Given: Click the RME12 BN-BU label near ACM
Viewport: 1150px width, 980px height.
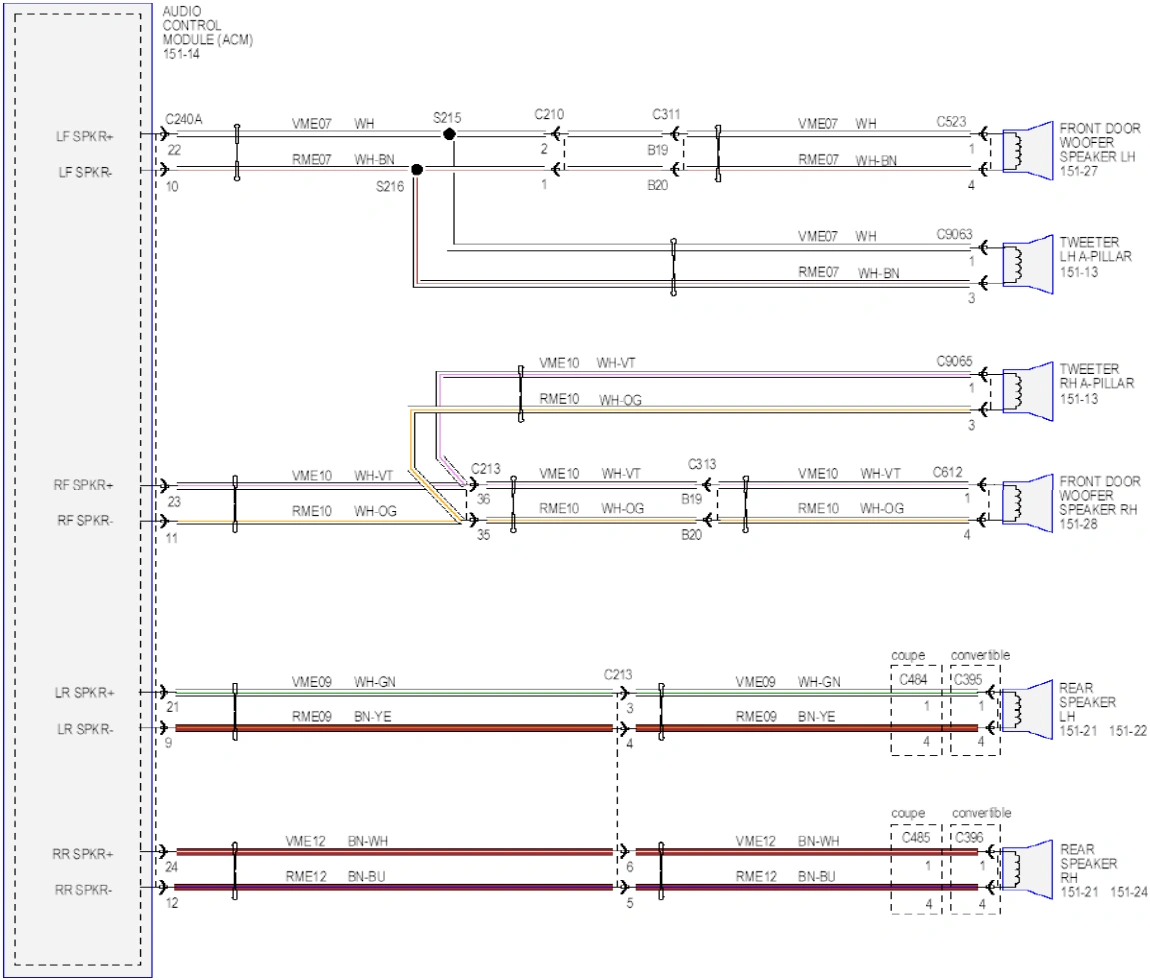Looking at the screenshot, I should (335, 877).
